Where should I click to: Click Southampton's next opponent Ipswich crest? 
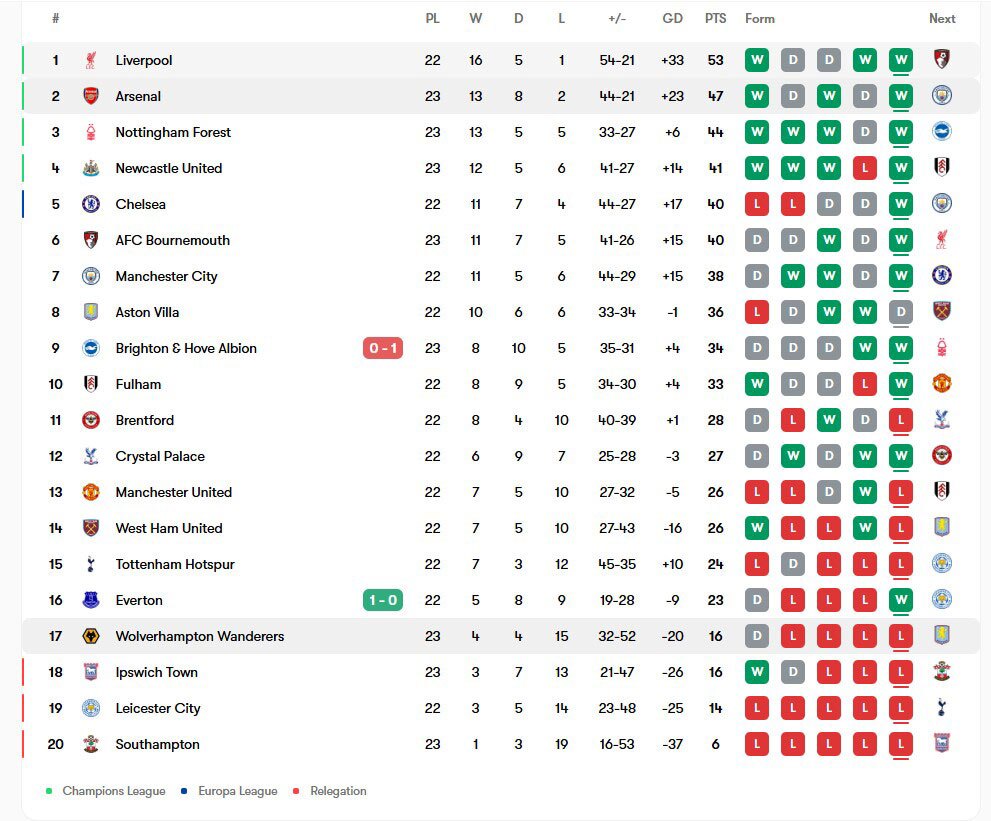(942, 744)
